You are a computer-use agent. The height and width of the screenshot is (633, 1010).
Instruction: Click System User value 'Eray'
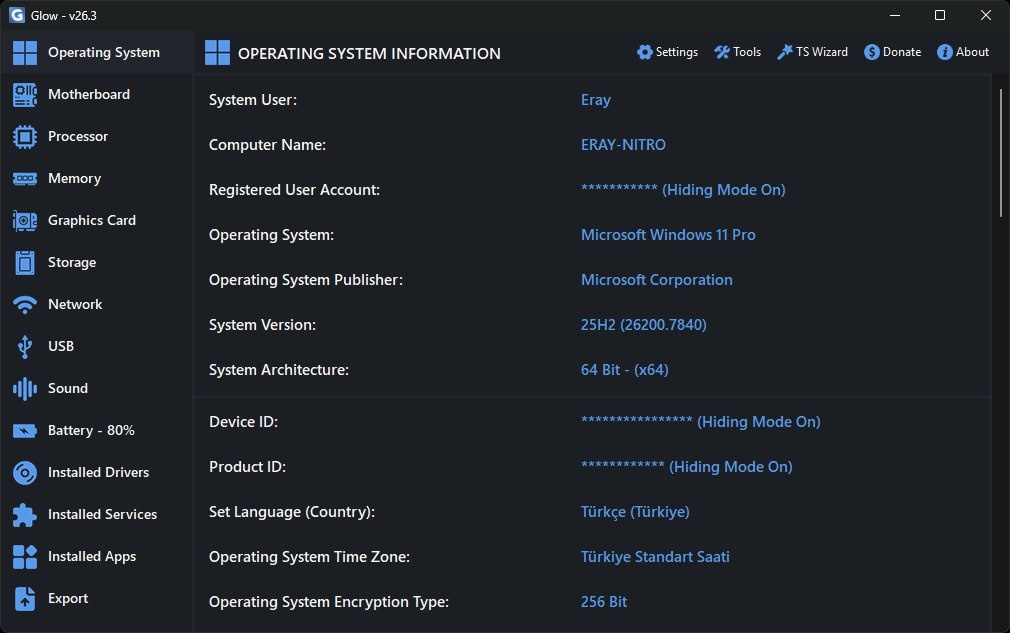pyautogui.click(x=595, y=100)
